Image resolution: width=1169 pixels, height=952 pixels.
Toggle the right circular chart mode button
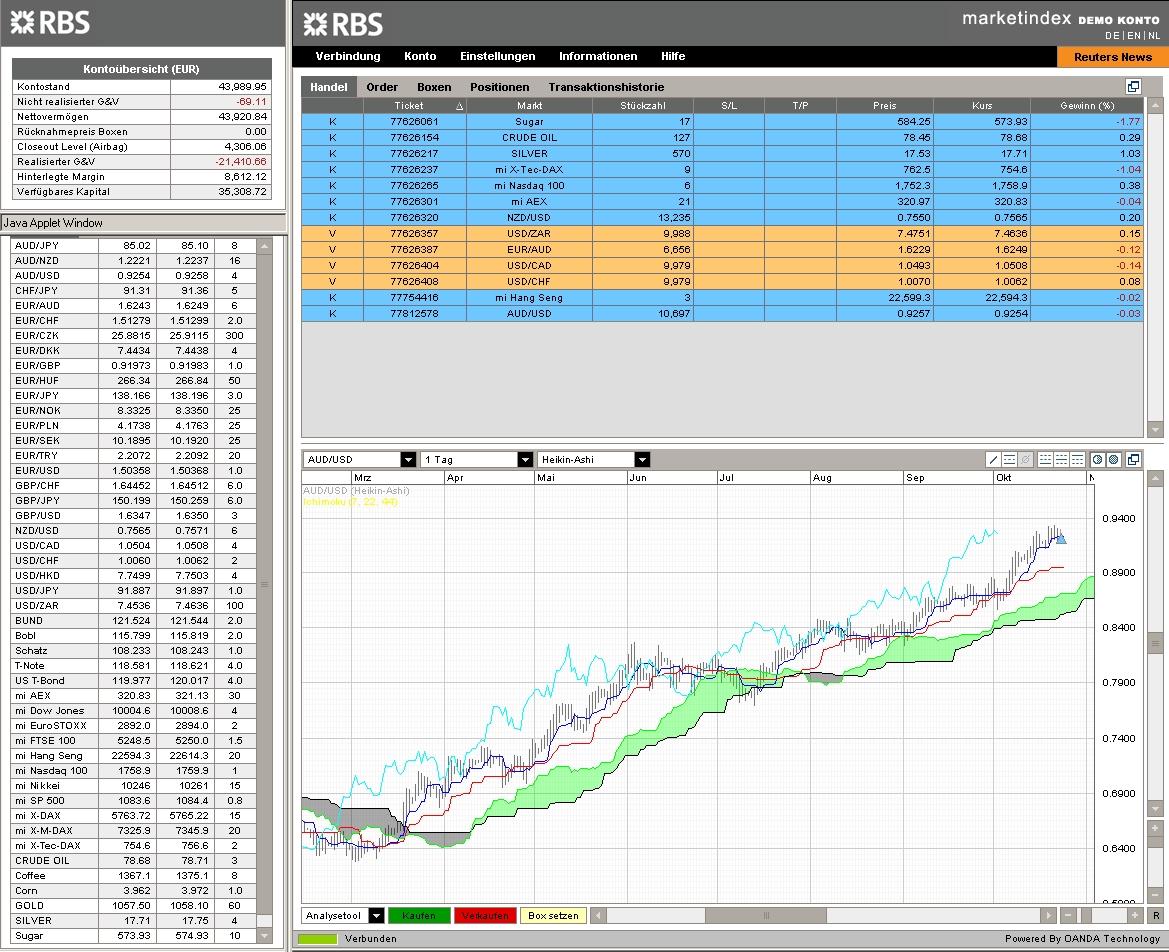point(1113,459)
